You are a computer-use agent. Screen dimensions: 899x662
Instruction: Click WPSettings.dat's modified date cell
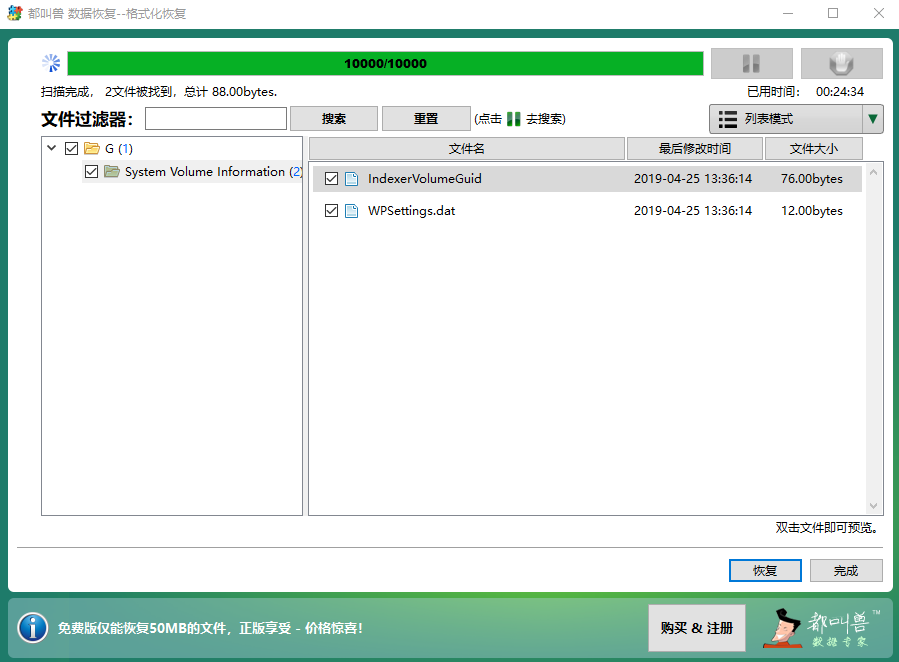pos(693,211)
